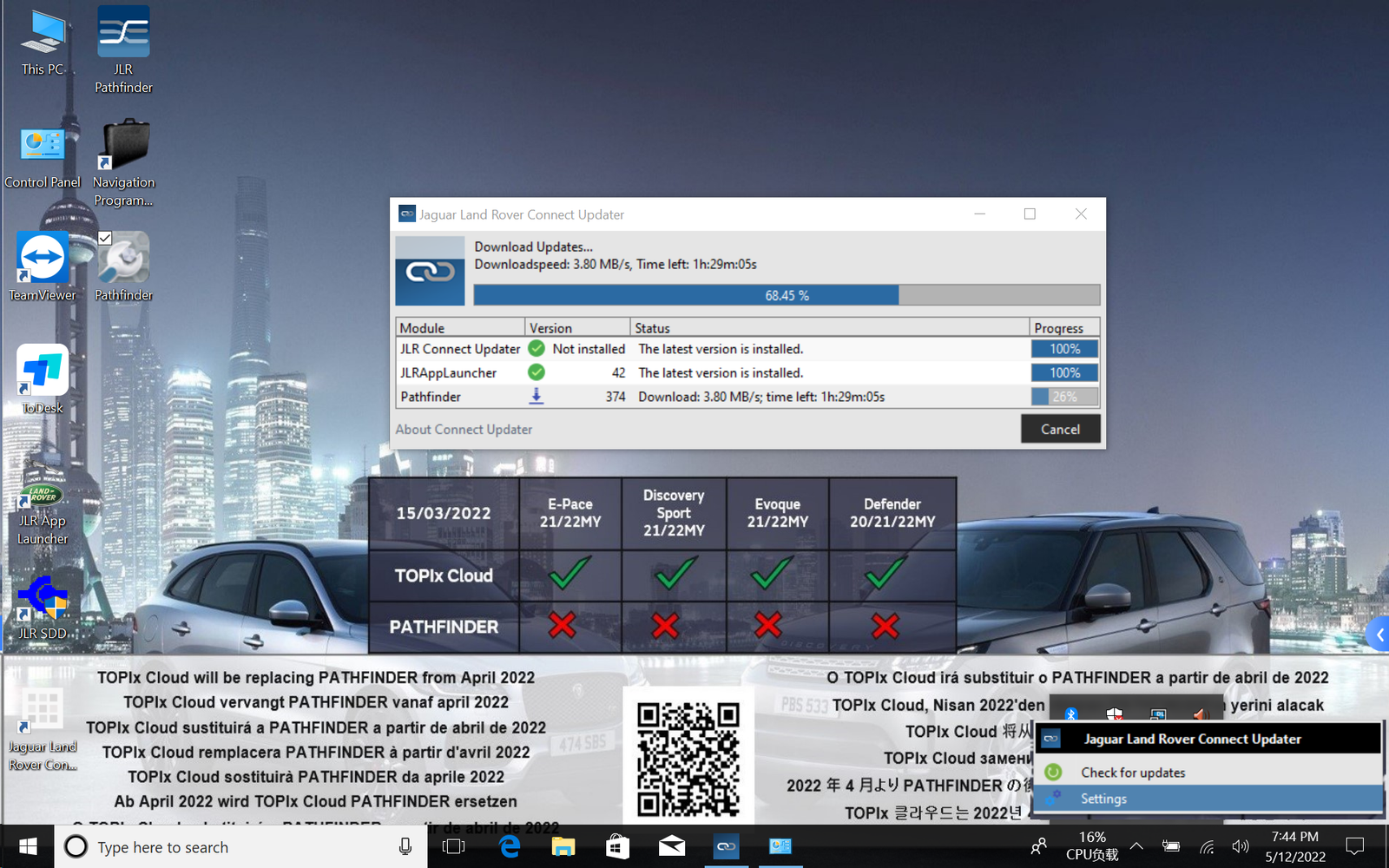The height and width of the screenshot is (868, 1389).
Task: Select the TeamViewer desktop shortcut
Action: (43, 266)
